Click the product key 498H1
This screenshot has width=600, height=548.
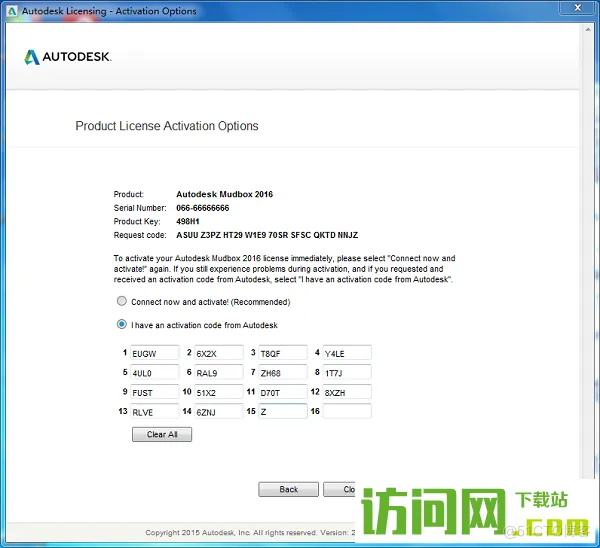(x=188, y=221)
